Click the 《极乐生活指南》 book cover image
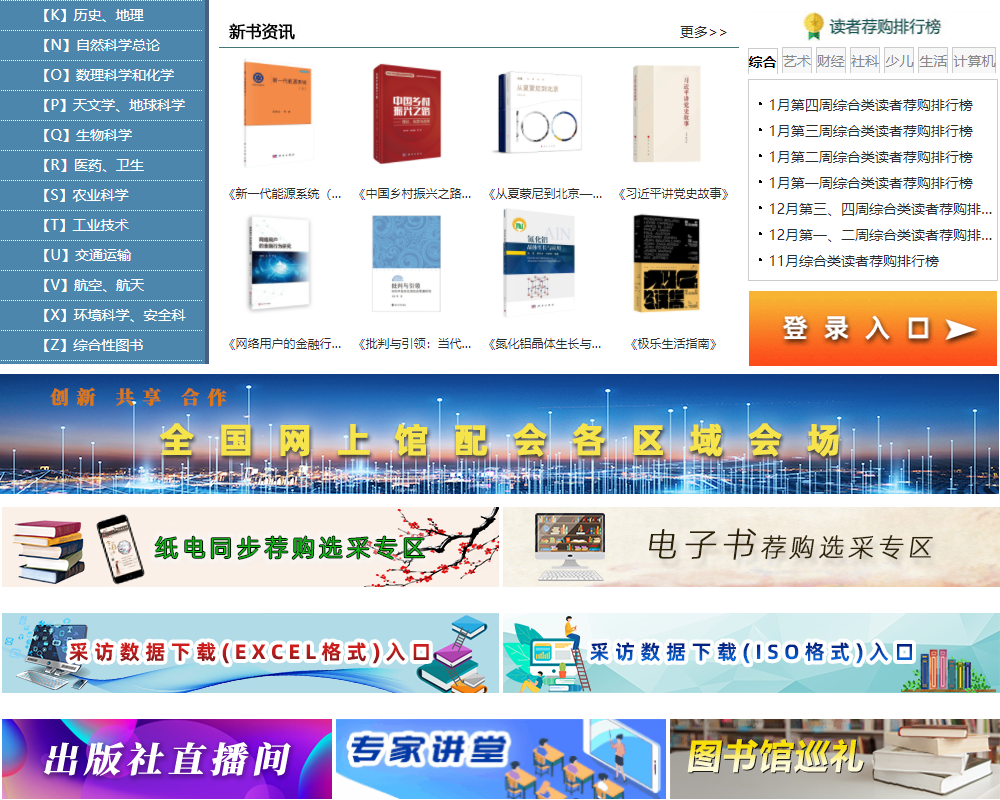The height and width of the screenshot is (800, 1000). pos(666,263)
